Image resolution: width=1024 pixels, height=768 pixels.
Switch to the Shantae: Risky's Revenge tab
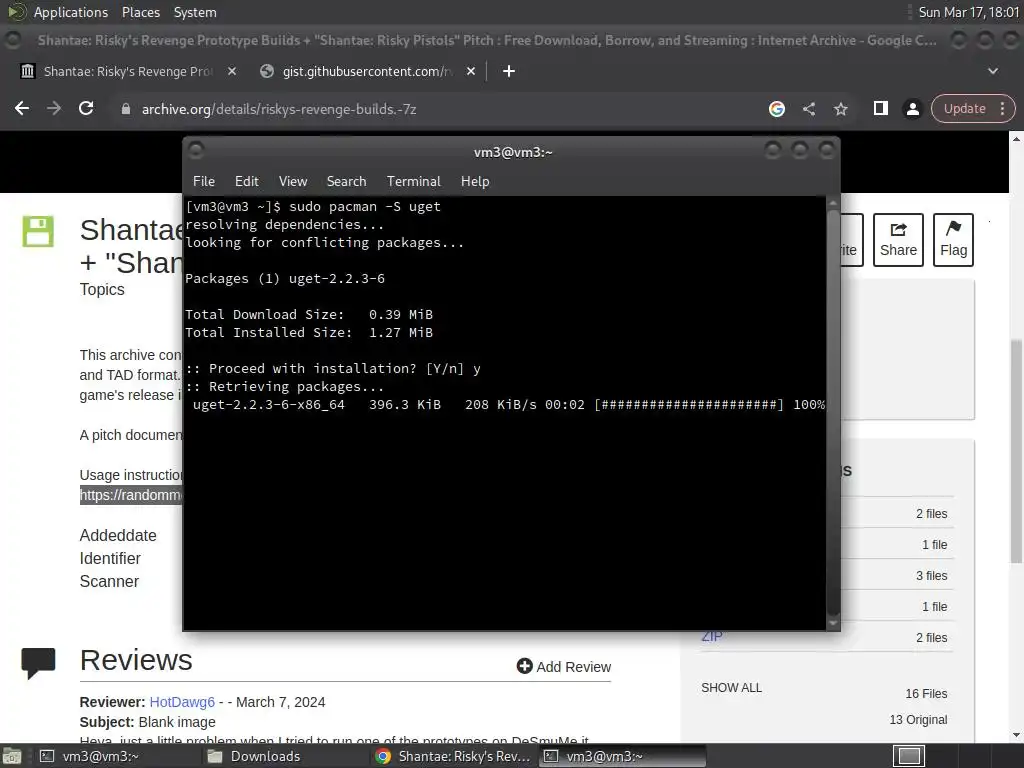click(127, 71)
